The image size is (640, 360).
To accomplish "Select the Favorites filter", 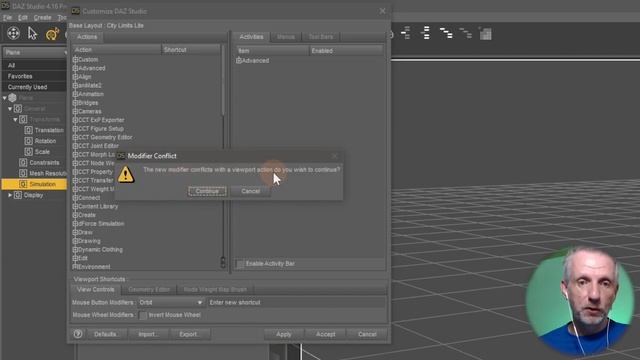I will (x=34, y=76).
